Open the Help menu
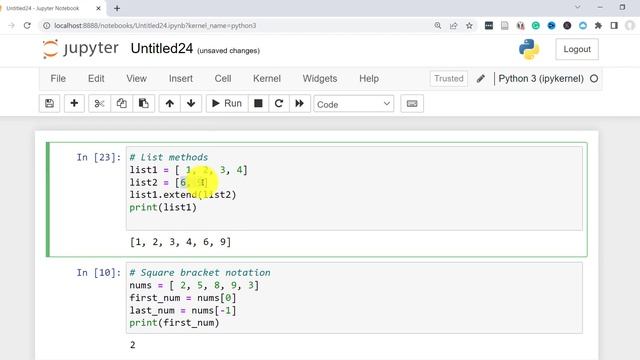Viewport: 640px width, 360px height. [x=369, y=78]
